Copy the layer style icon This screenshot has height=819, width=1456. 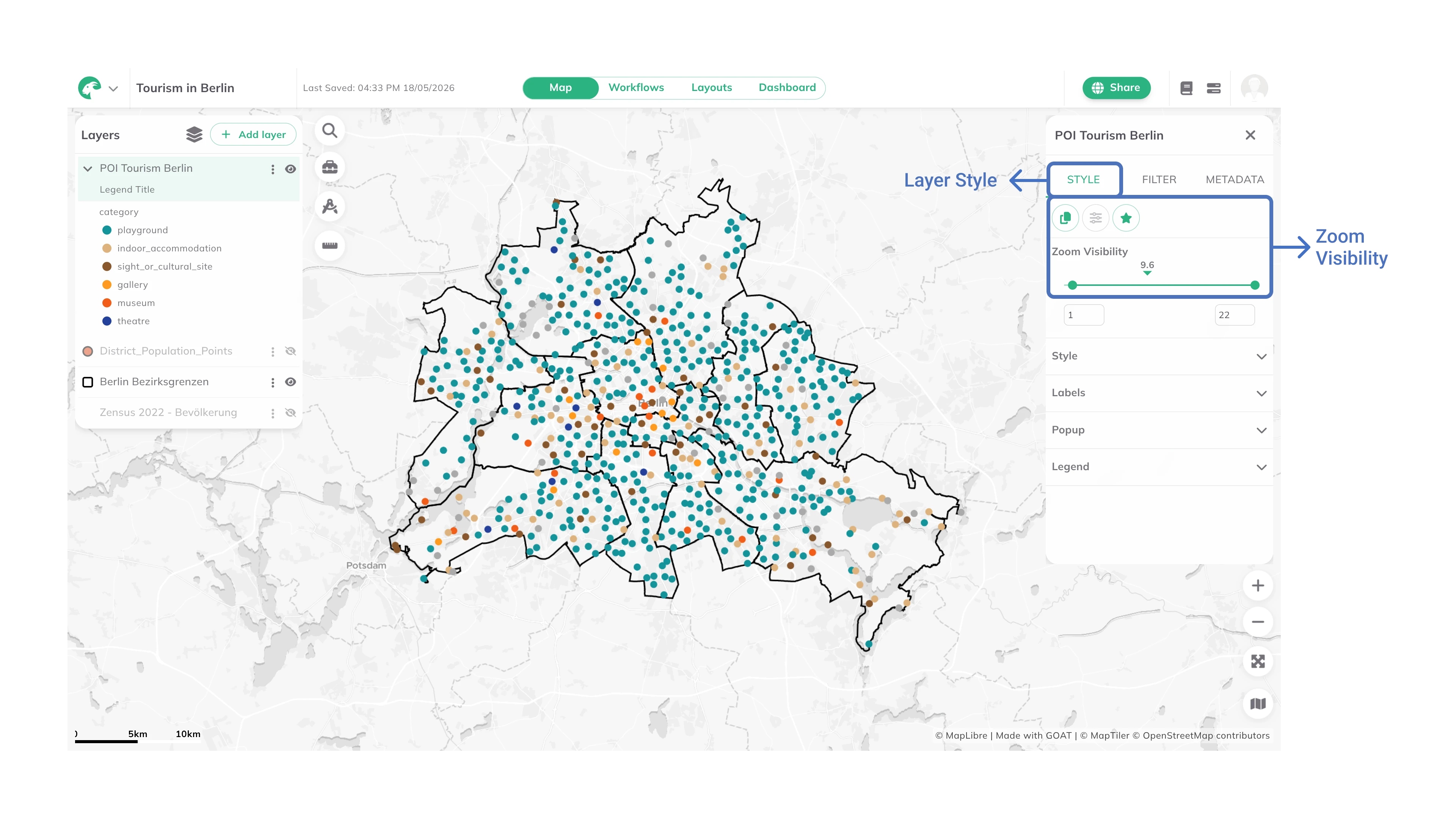[x=1065, y=218]
